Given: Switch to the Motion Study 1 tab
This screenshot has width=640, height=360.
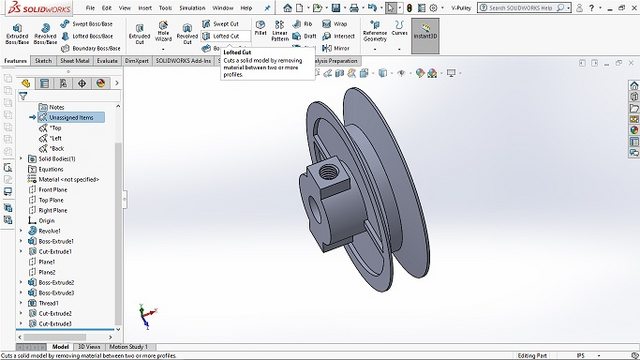Looking at the screenshot, I should pos(129,347).
